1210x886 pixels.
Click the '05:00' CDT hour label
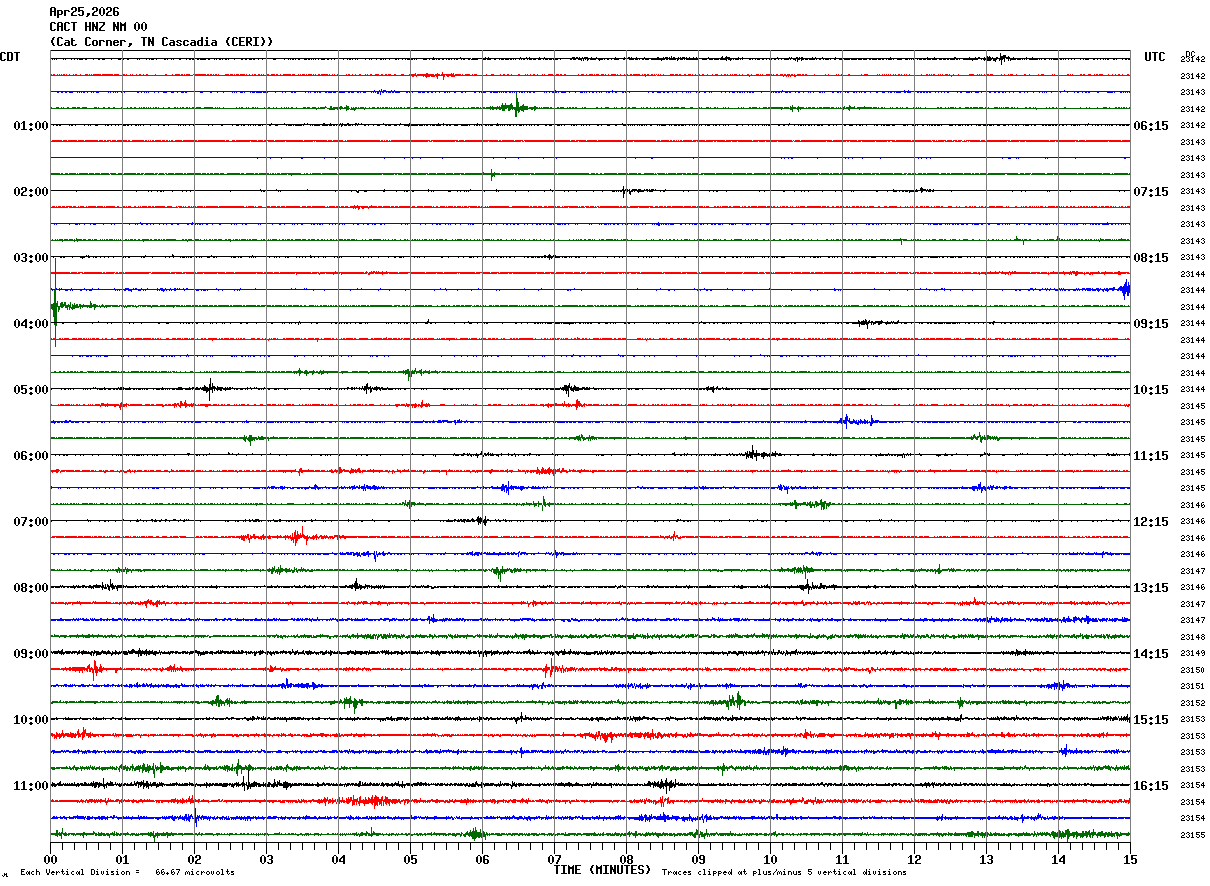coord(31,390)
